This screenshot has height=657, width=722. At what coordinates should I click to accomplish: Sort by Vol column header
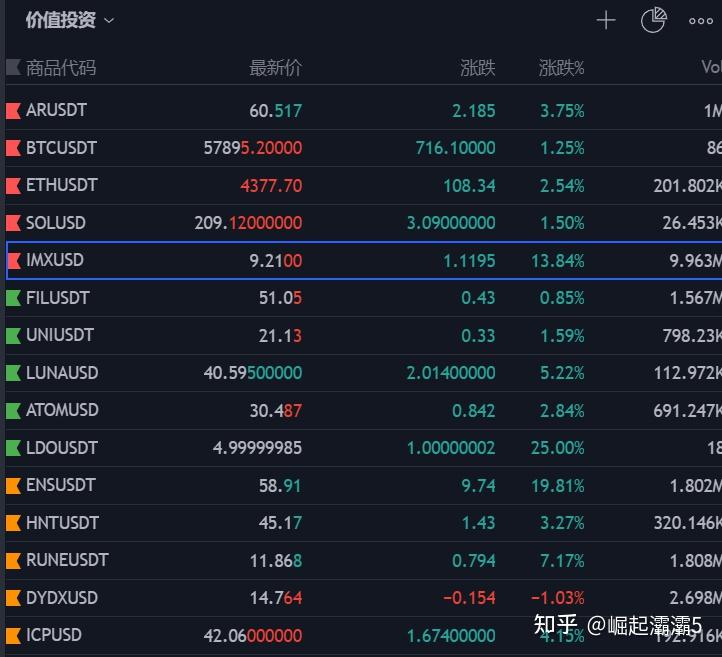[x=711, y=67]
